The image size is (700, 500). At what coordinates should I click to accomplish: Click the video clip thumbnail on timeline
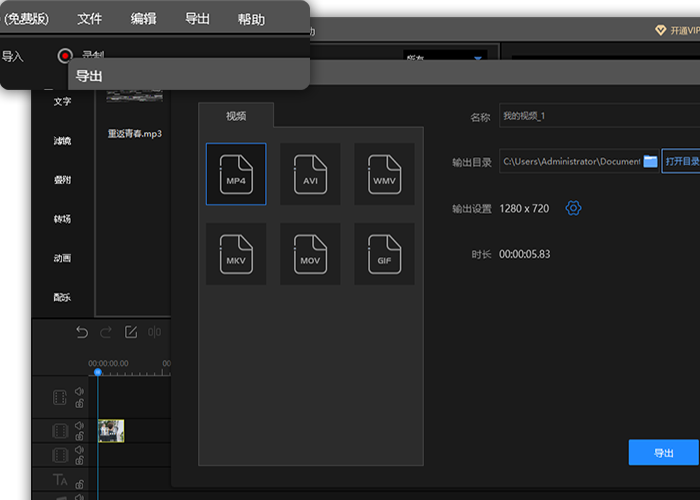tap(111, 431)
